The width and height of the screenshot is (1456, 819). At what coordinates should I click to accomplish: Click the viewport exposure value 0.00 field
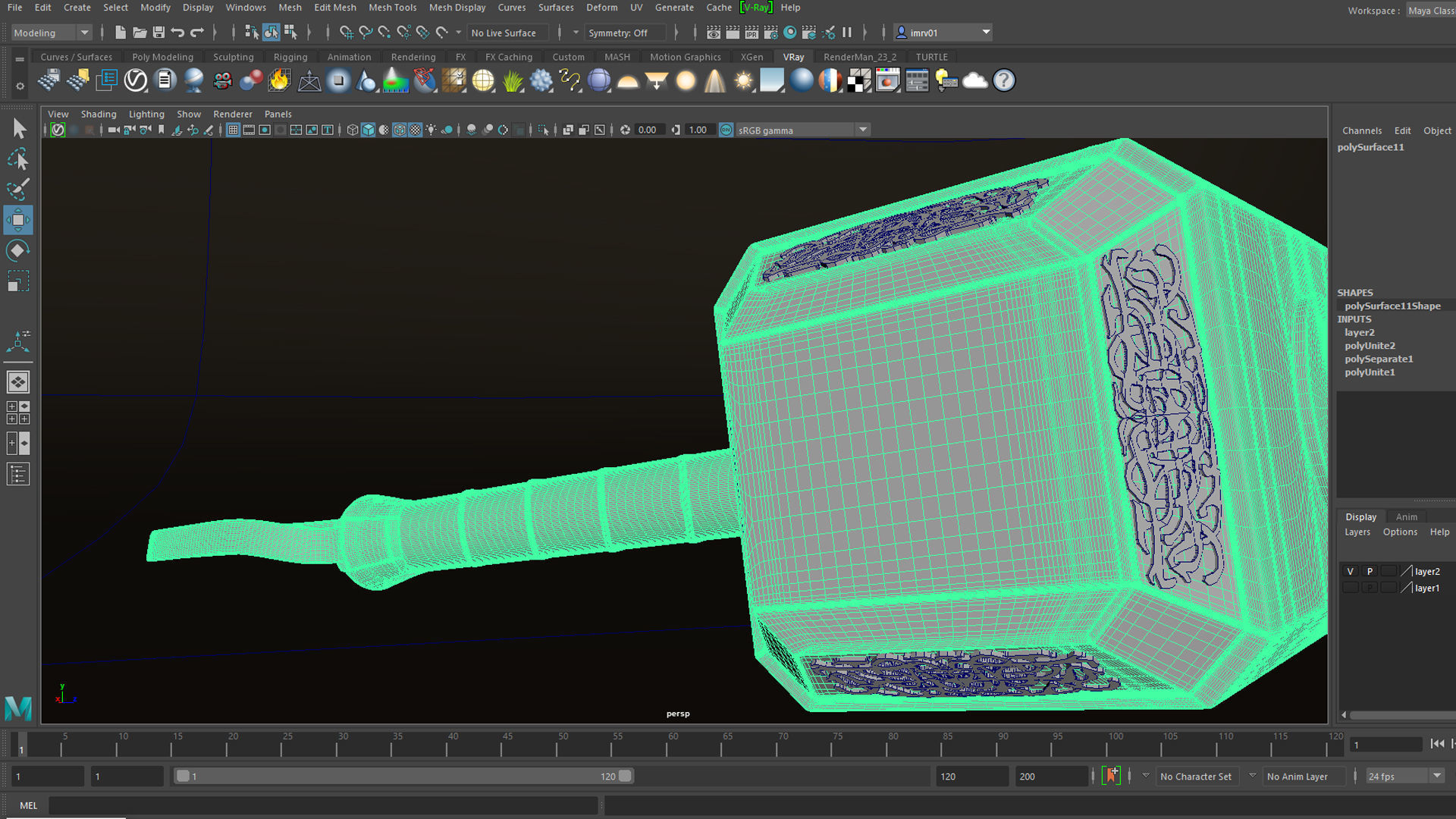[x=649, y=130]
